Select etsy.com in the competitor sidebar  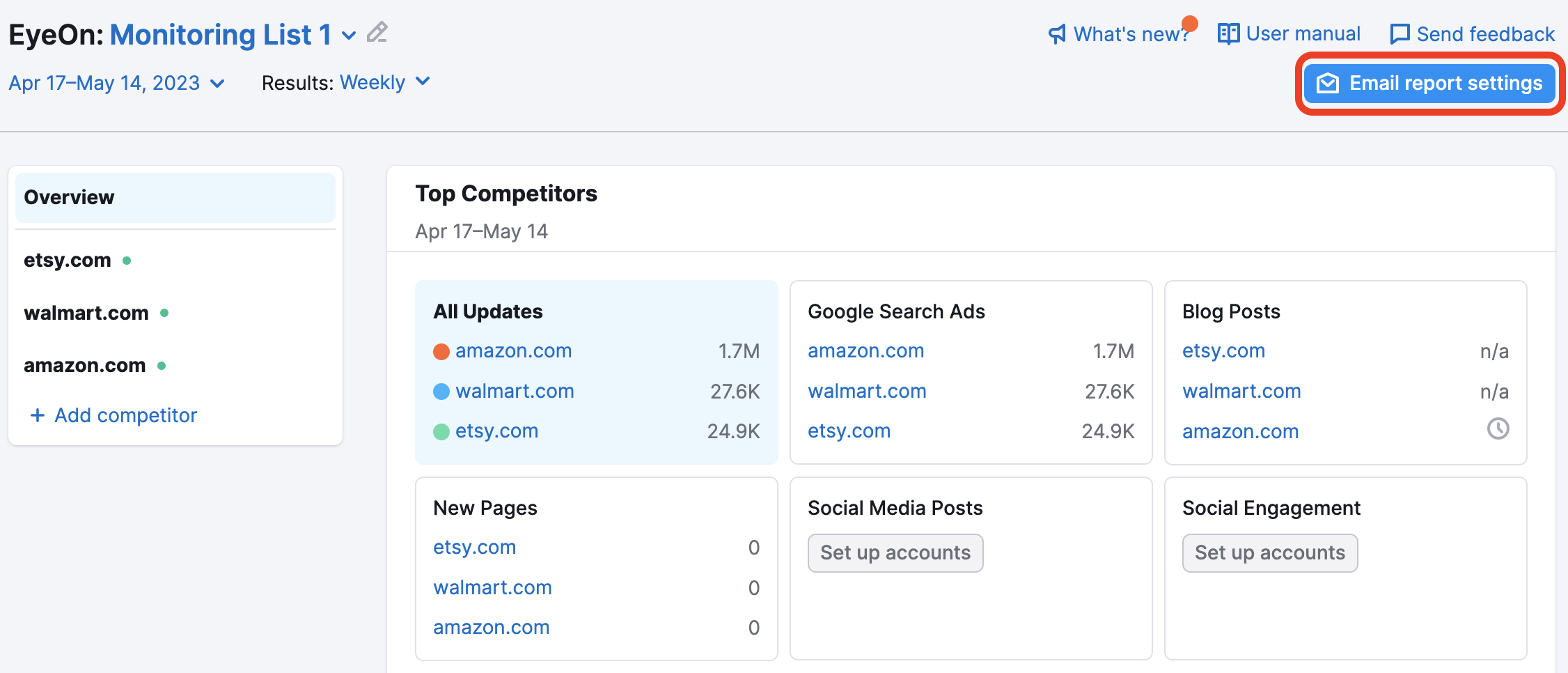pyautogui.click(x=67, y=259)
